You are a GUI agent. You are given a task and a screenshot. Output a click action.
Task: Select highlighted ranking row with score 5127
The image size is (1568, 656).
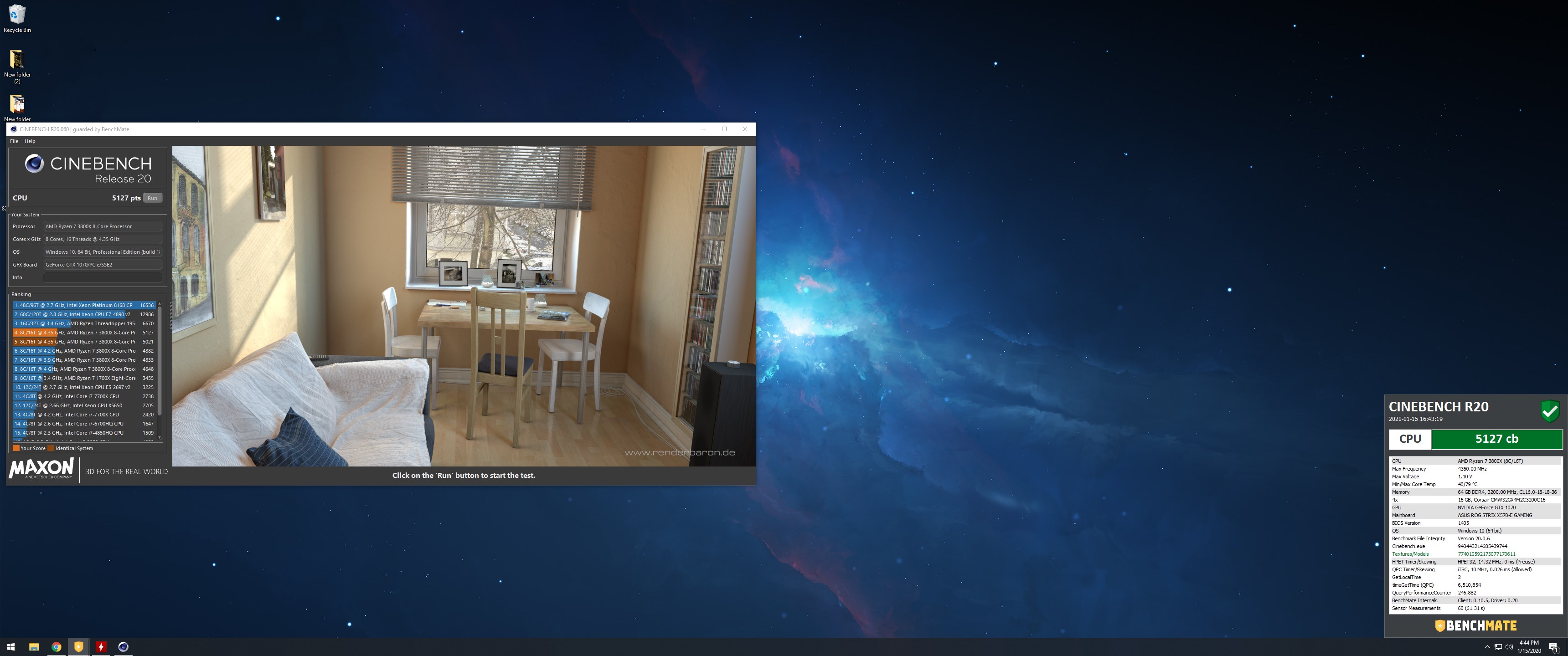(x=84, y=333)
